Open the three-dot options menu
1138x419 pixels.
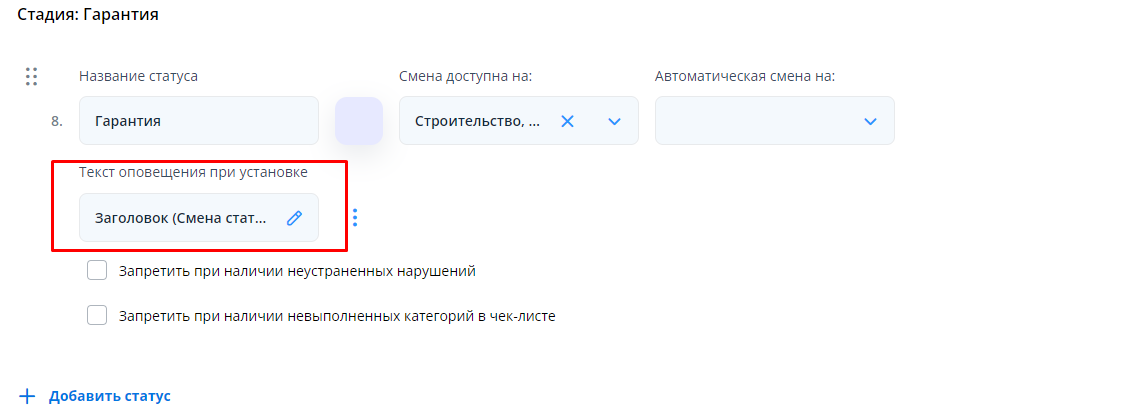(354, 218)
